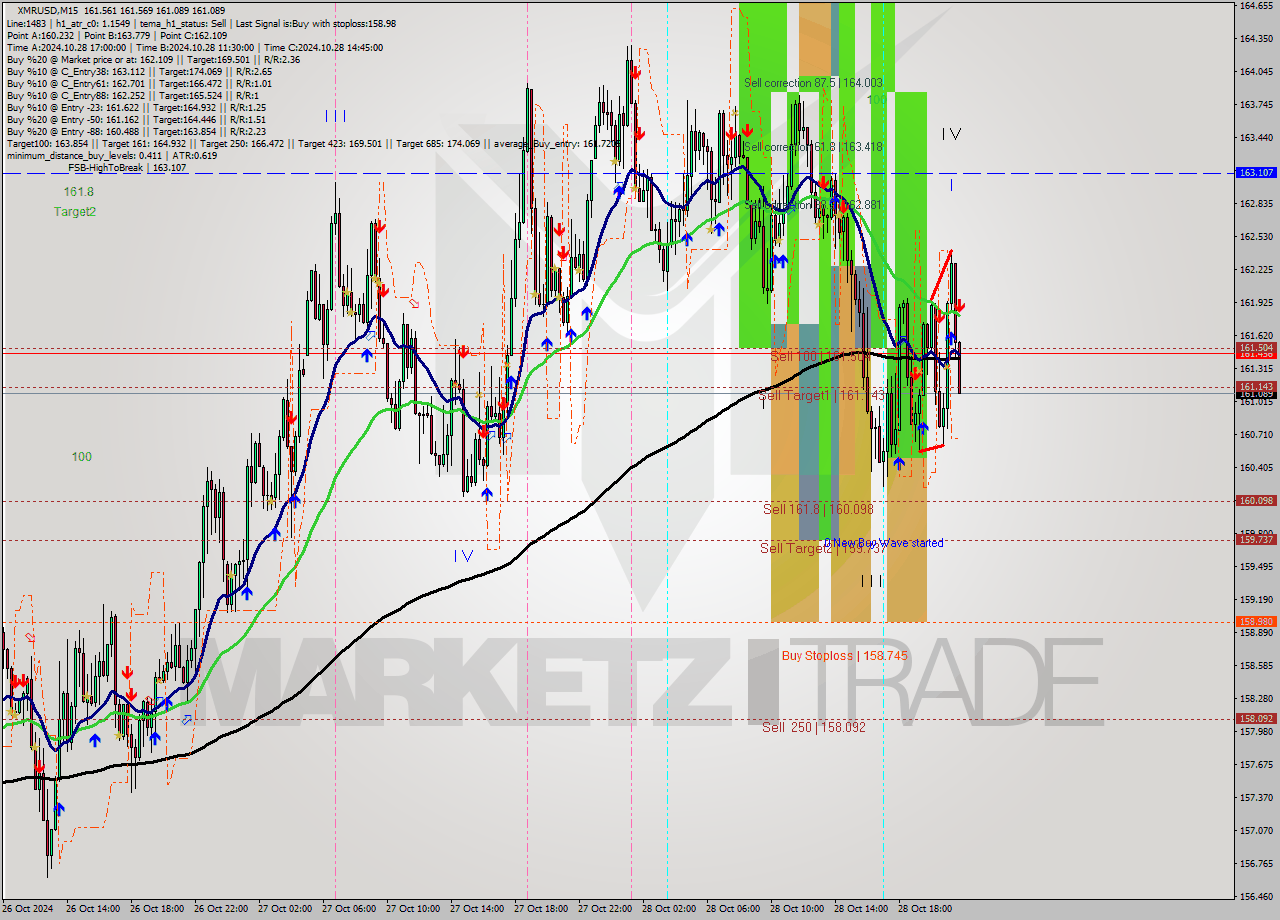The height and width of the screenshot is (920, 1280).
Task: Select the 'Line:1483 | h1_atr_c0' status line
Action: 201,23
